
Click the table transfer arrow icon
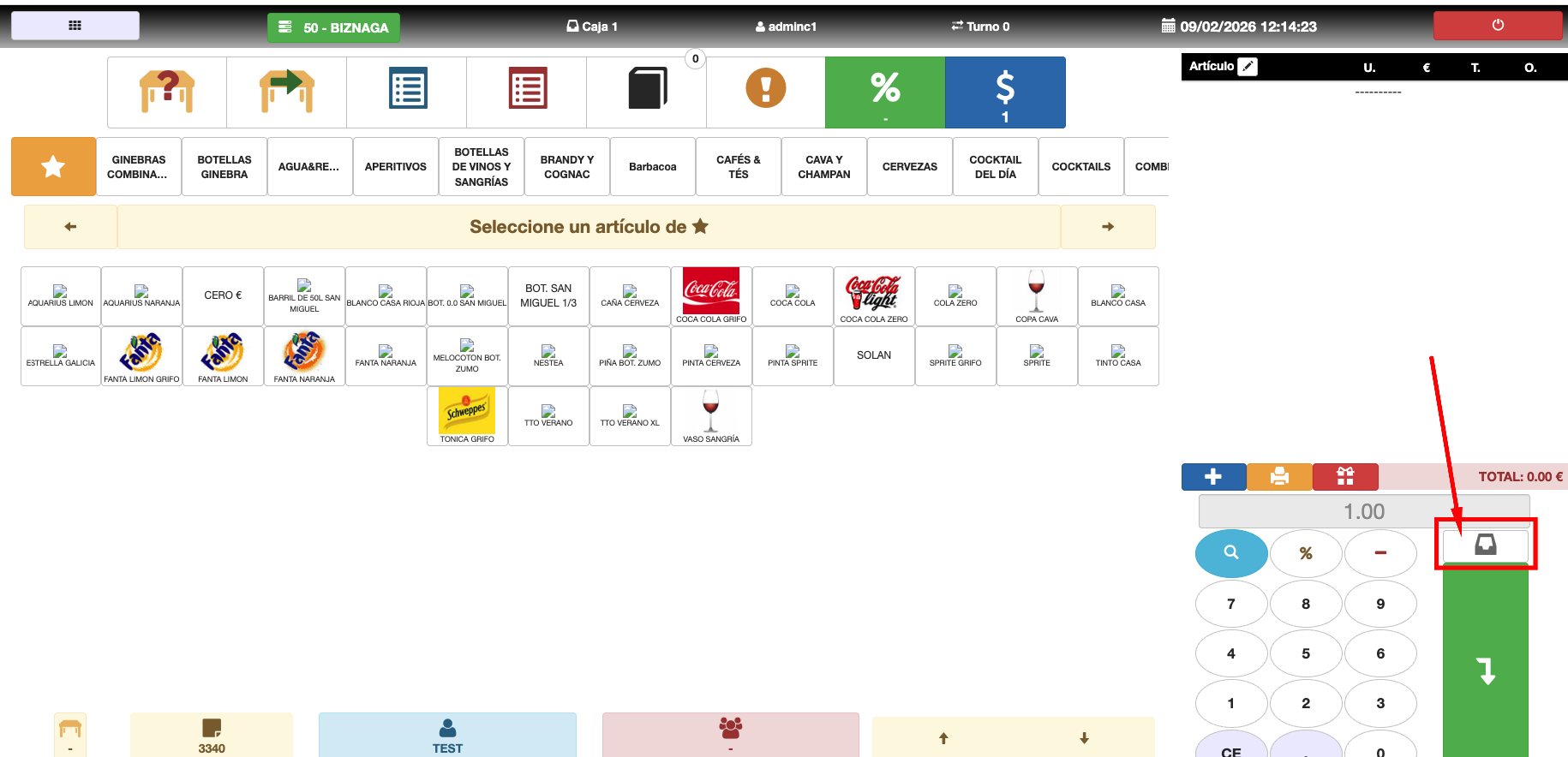(287, 92)
